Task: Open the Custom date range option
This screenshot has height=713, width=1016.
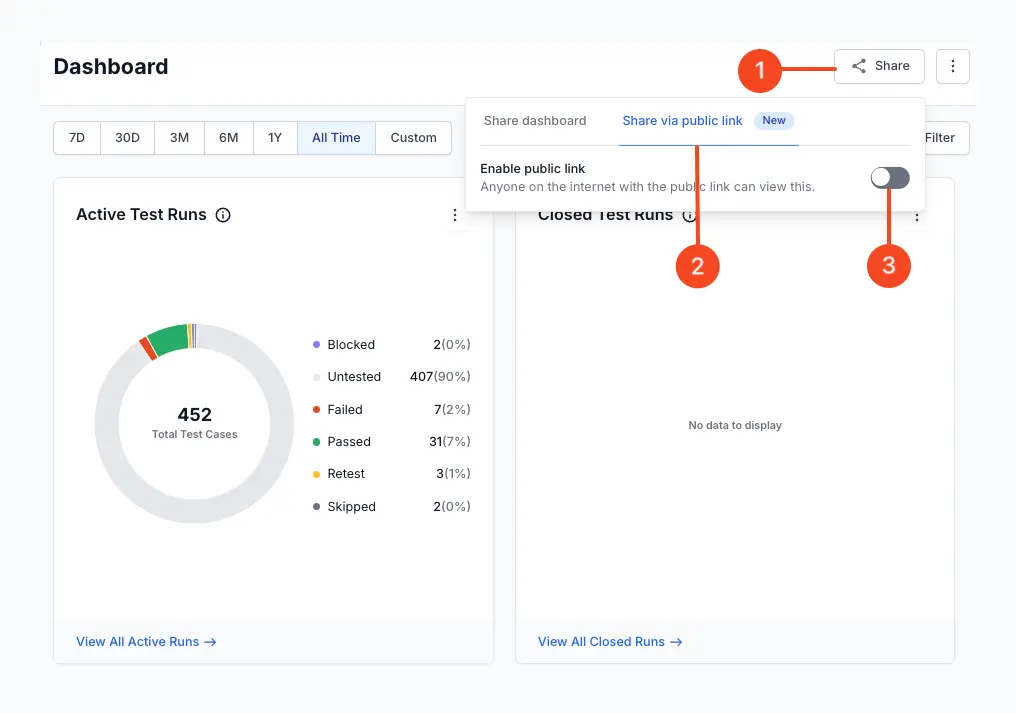Action: click(x=413, y=138)
